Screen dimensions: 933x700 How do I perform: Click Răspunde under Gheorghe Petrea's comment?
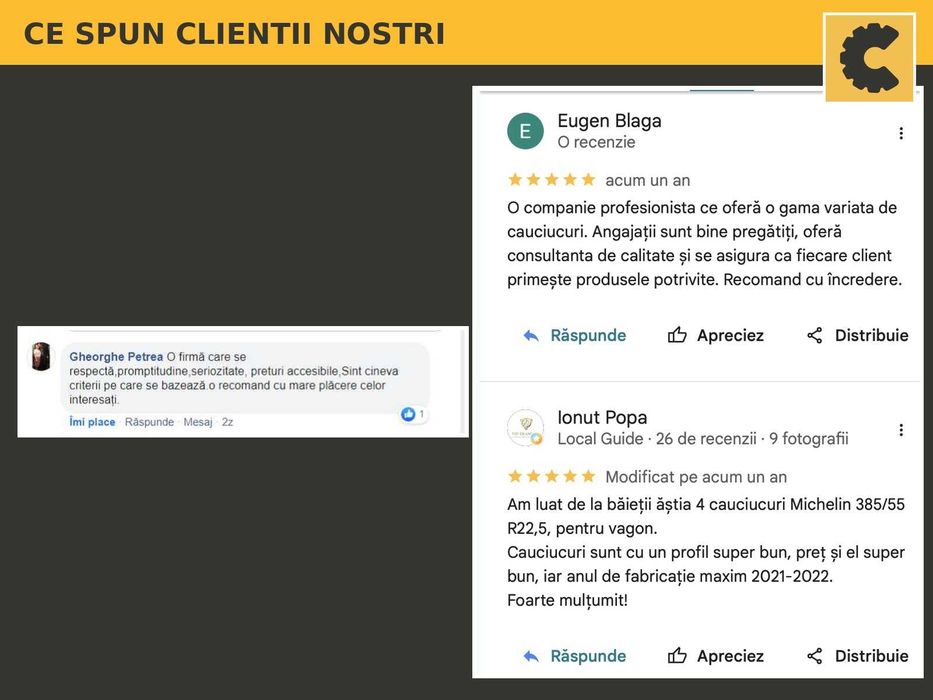coord(149,422)
